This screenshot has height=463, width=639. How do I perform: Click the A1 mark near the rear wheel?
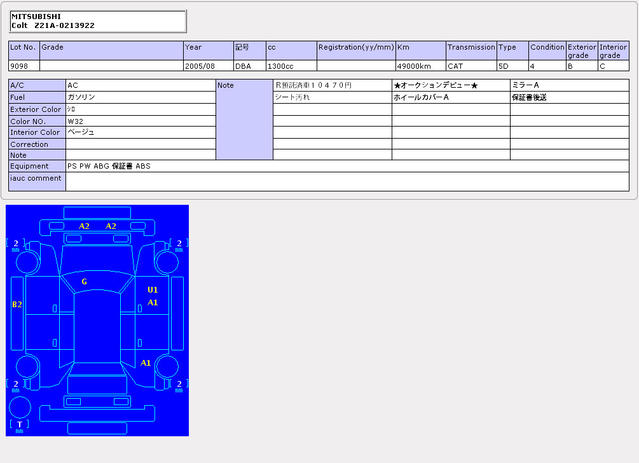pyautogui.click(x=146, y=362)
